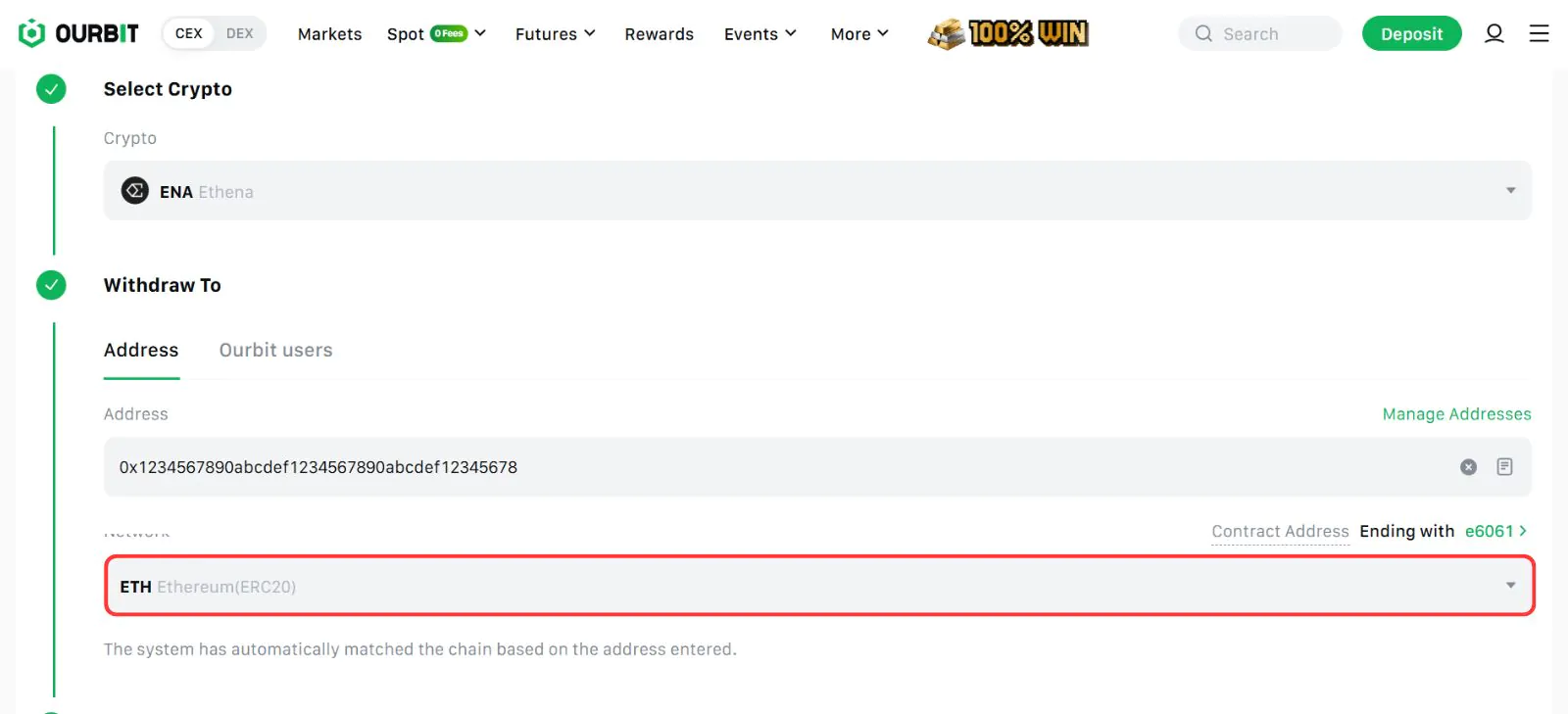Viewport: 1568px width, 714px height.
Task: Open the hamburger menu icon
Action: click(x=1539, y=33)
